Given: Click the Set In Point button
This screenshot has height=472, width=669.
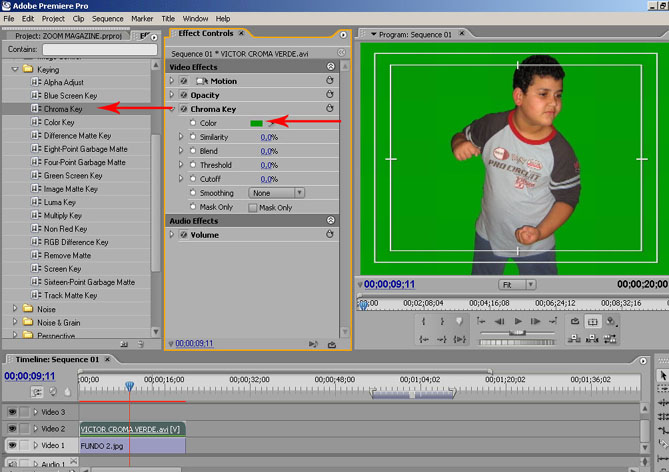Looking at the screenshot, I should click(424, 321).
